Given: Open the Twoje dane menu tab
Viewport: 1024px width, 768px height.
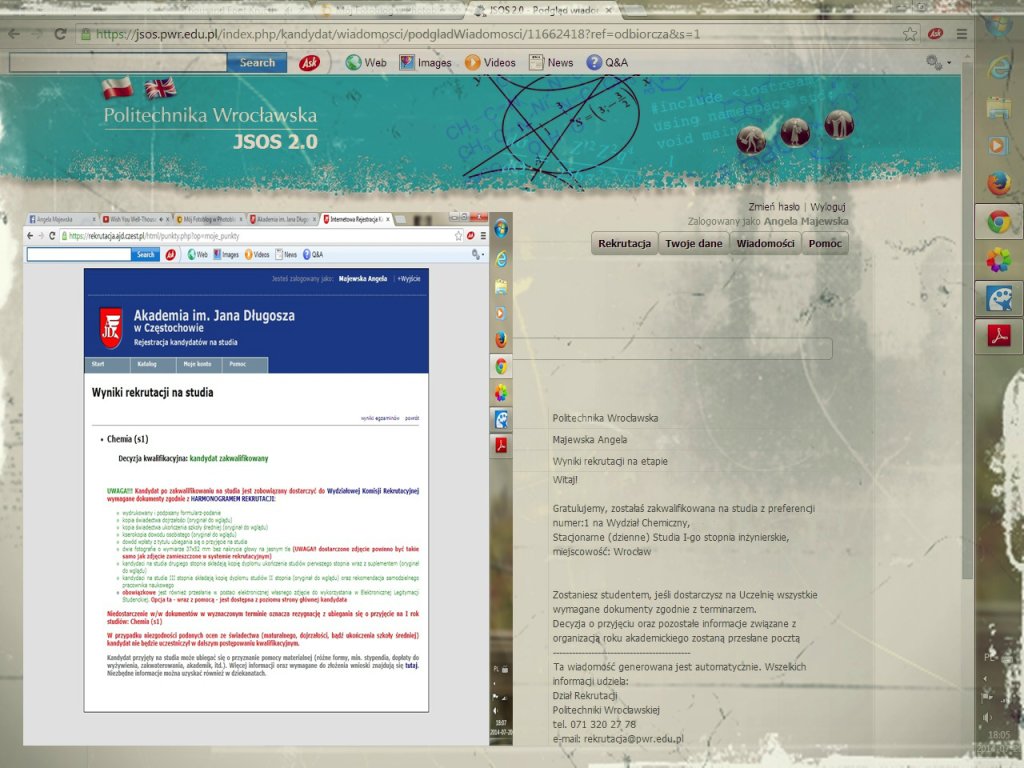Looking at the screenshot, I should point(694,244).
